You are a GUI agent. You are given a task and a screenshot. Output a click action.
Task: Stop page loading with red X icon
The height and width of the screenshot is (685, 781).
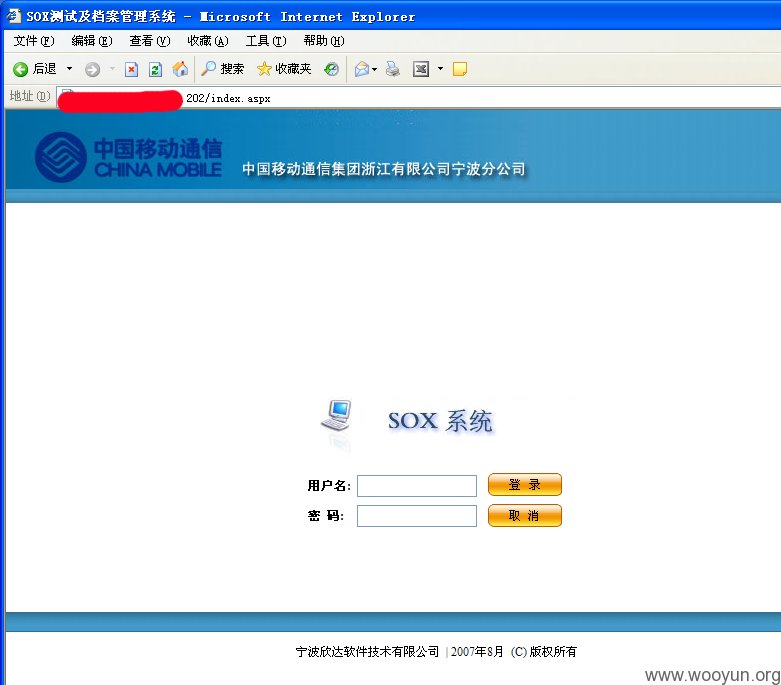pos(131,69)
